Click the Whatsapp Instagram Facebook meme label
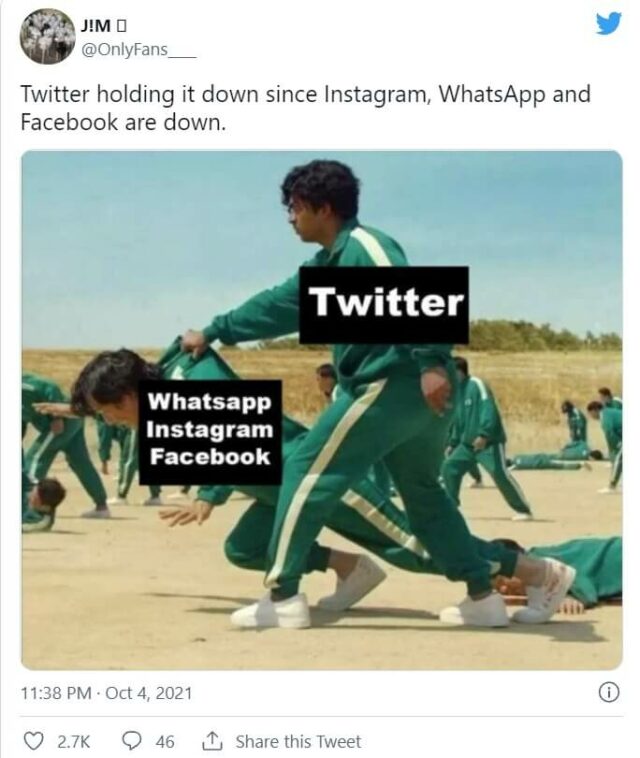 pyautogui.click(x=210, y=432)
